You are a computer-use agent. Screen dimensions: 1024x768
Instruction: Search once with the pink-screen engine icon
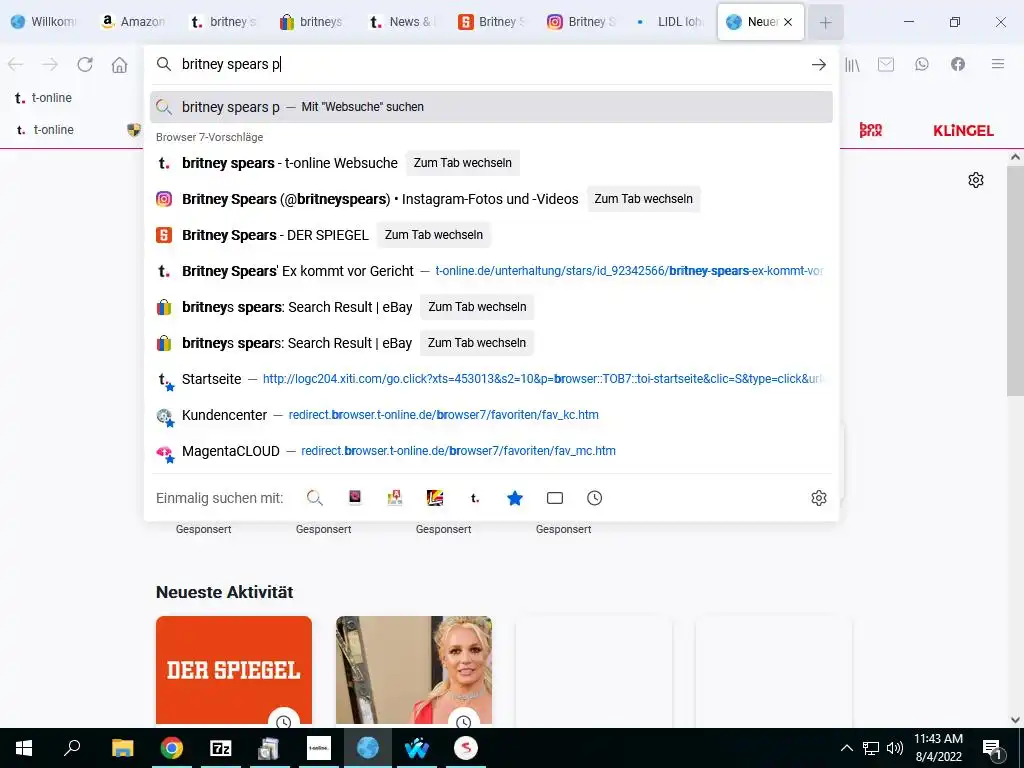click(355, 498)
